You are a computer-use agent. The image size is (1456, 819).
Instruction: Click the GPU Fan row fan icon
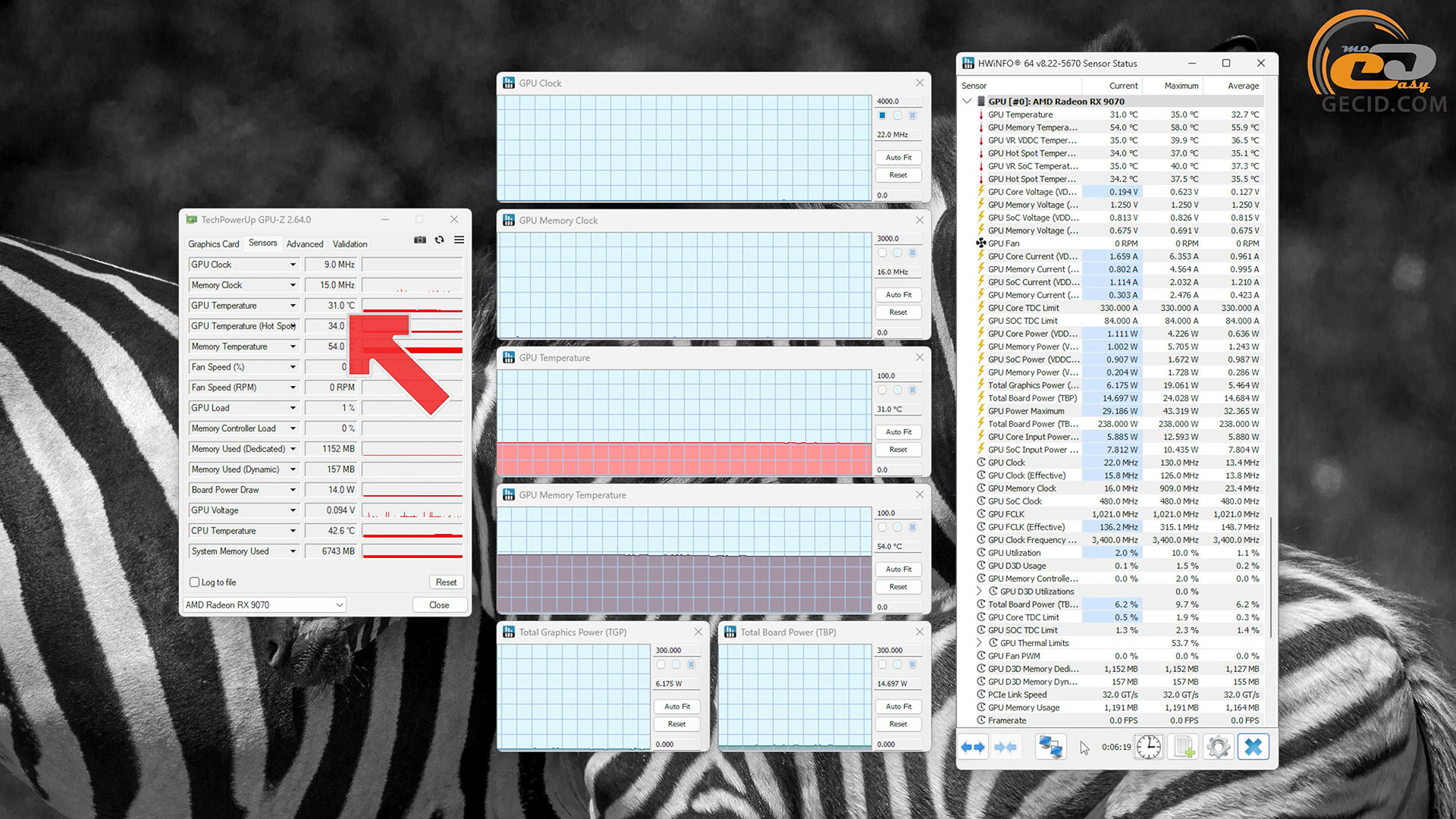(981, 243)
